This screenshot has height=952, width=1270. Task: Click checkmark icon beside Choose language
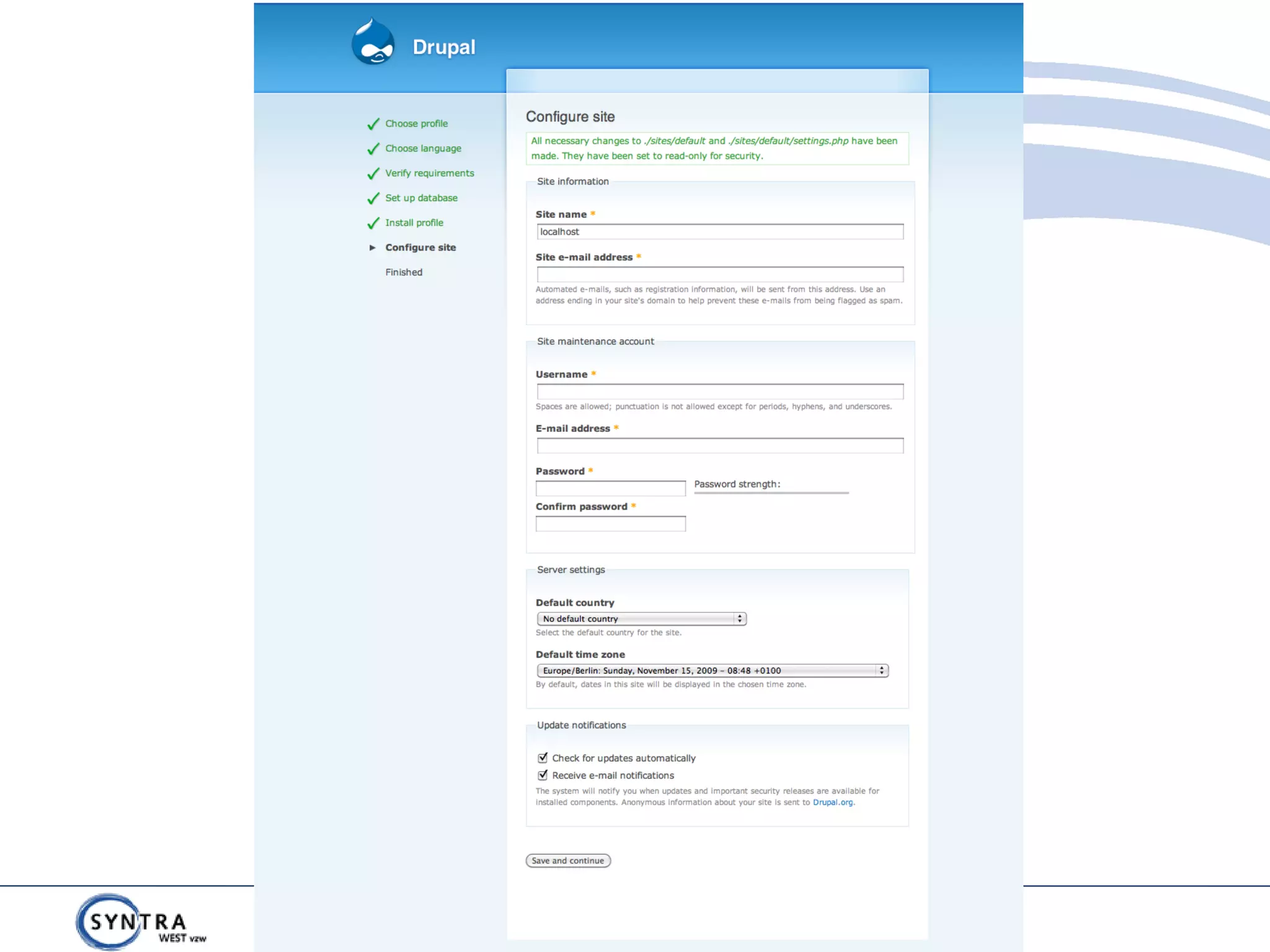373,149
